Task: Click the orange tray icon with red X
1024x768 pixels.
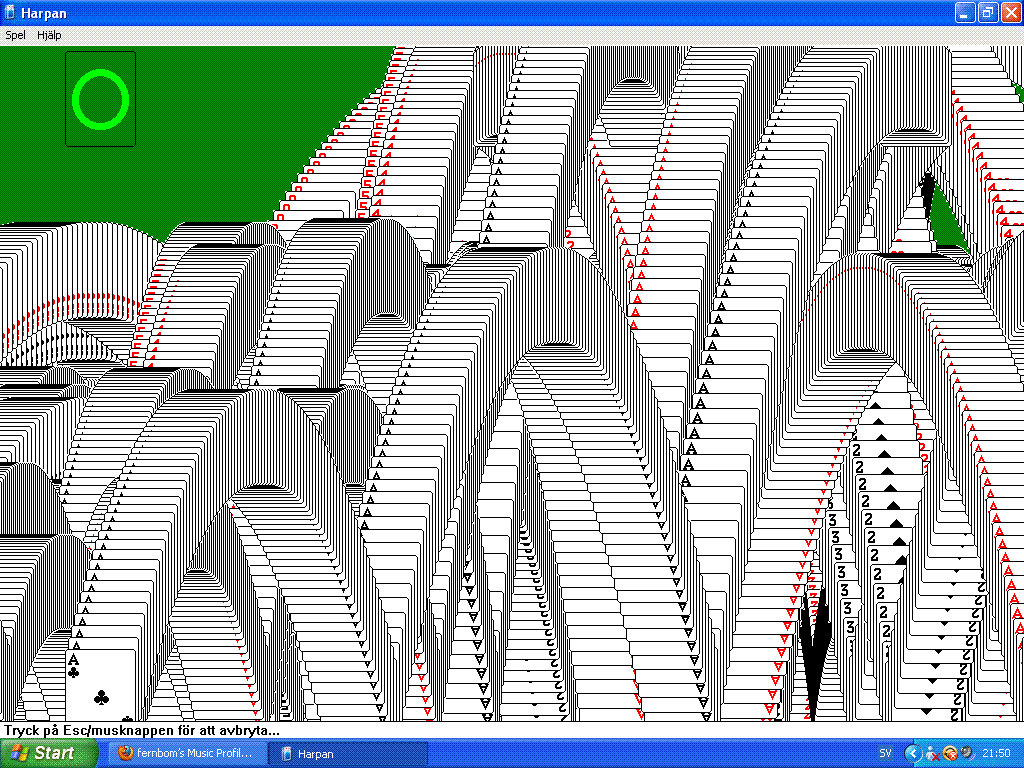Action: pos(950,753)
